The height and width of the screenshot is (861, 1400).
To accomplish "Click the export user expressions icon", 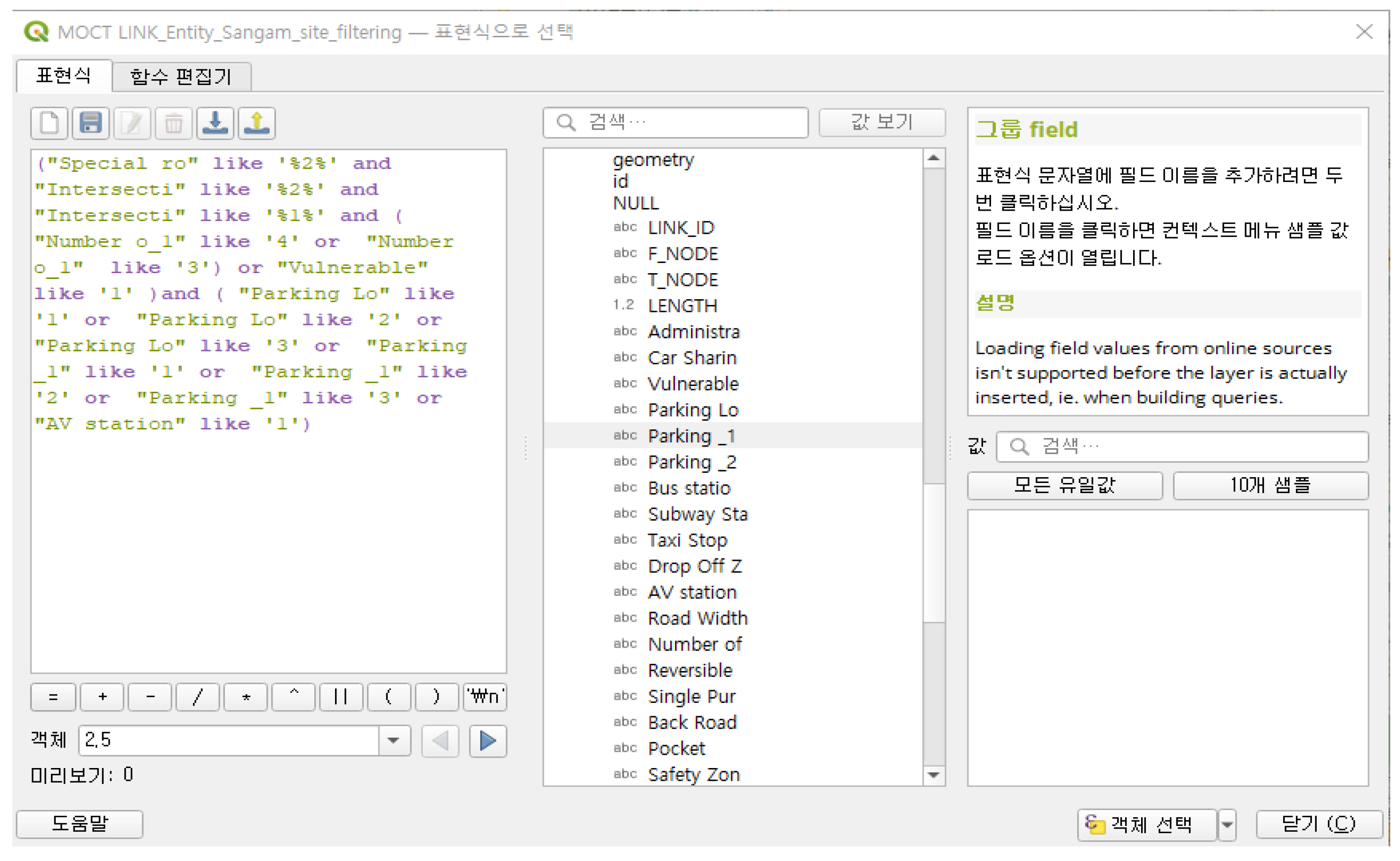I will click(257, 123).
